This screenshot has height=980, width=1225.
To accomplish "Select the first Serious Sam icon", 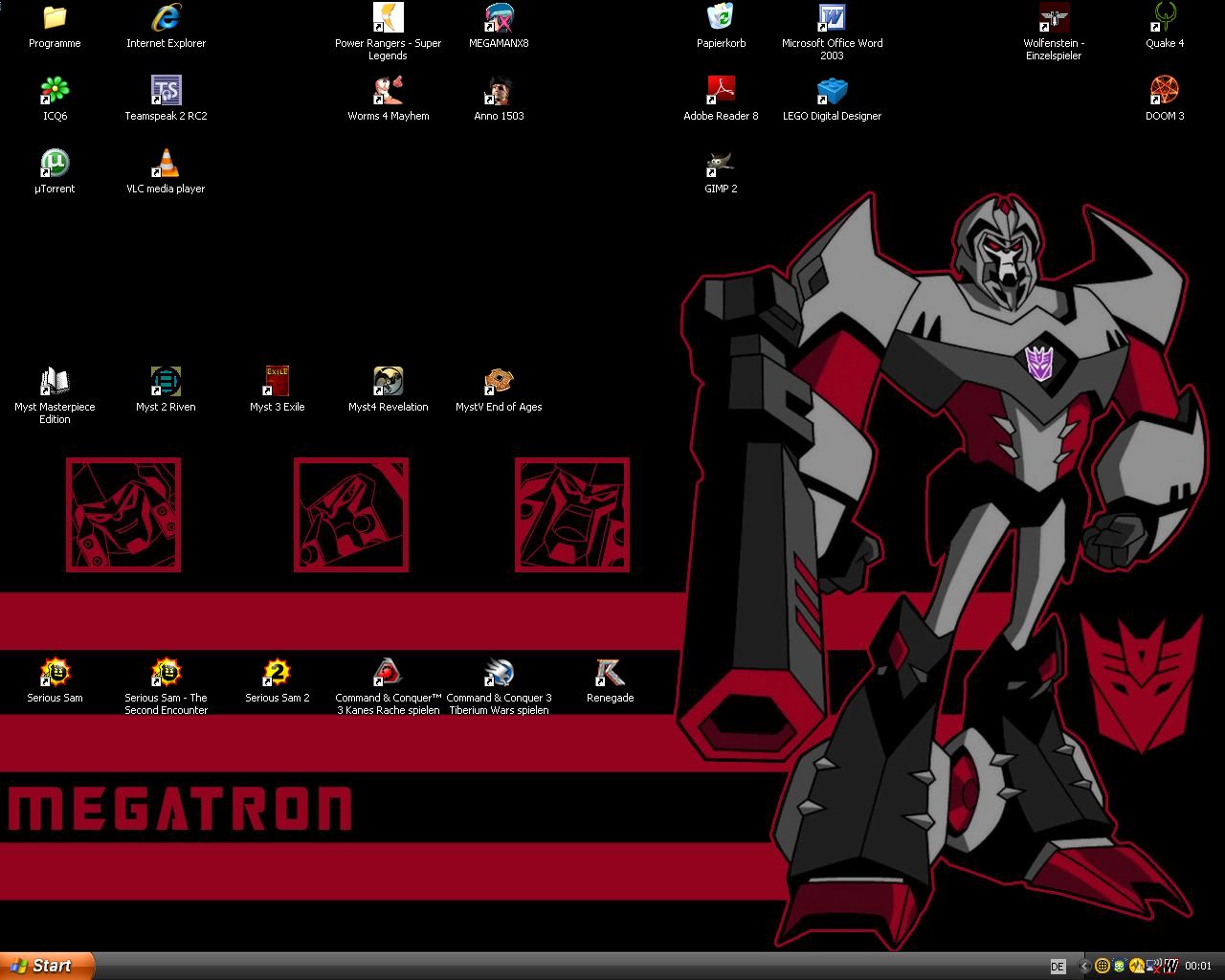I will click(55, 681).
